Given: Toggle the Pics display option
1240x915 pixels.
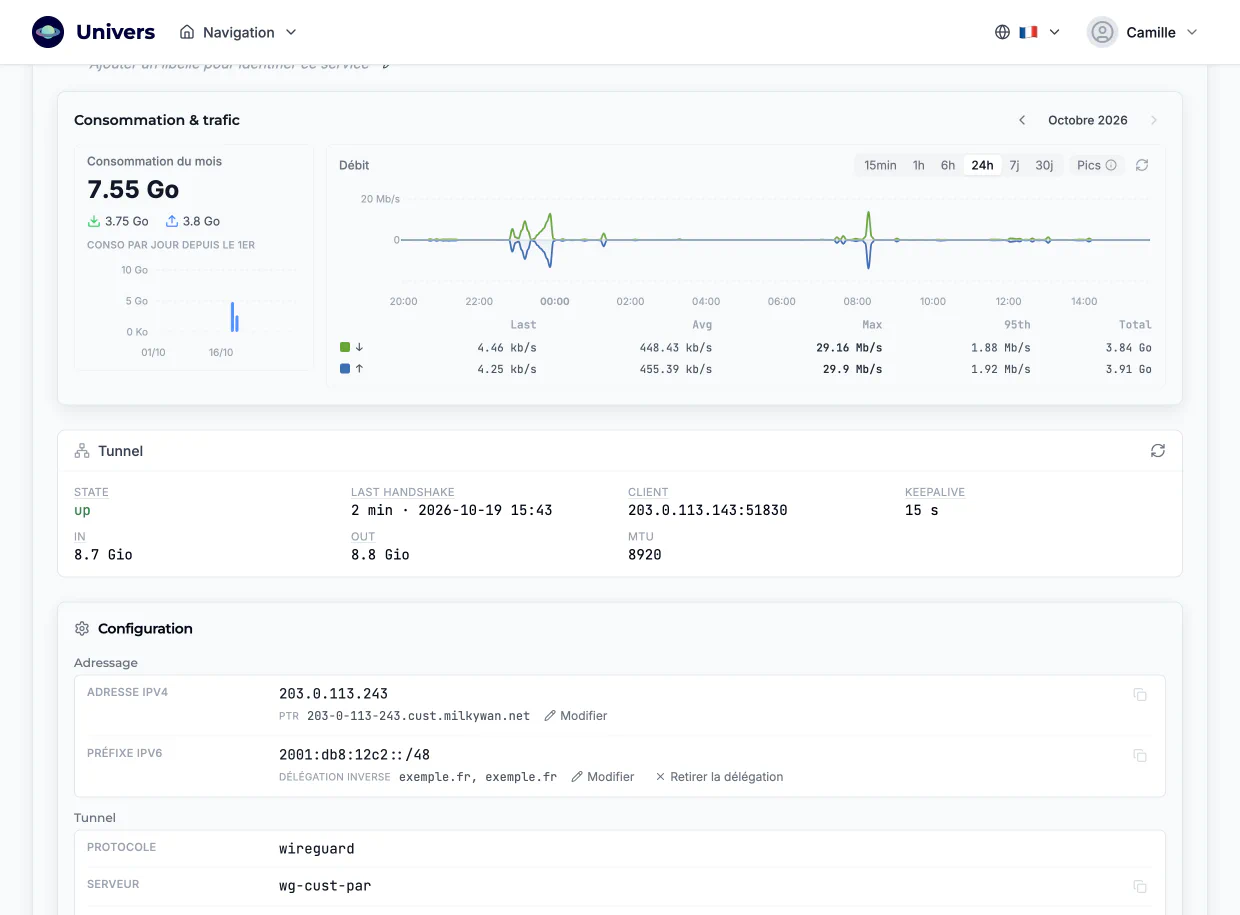Looking at the screenshot, I should [x=1096, y=165].
